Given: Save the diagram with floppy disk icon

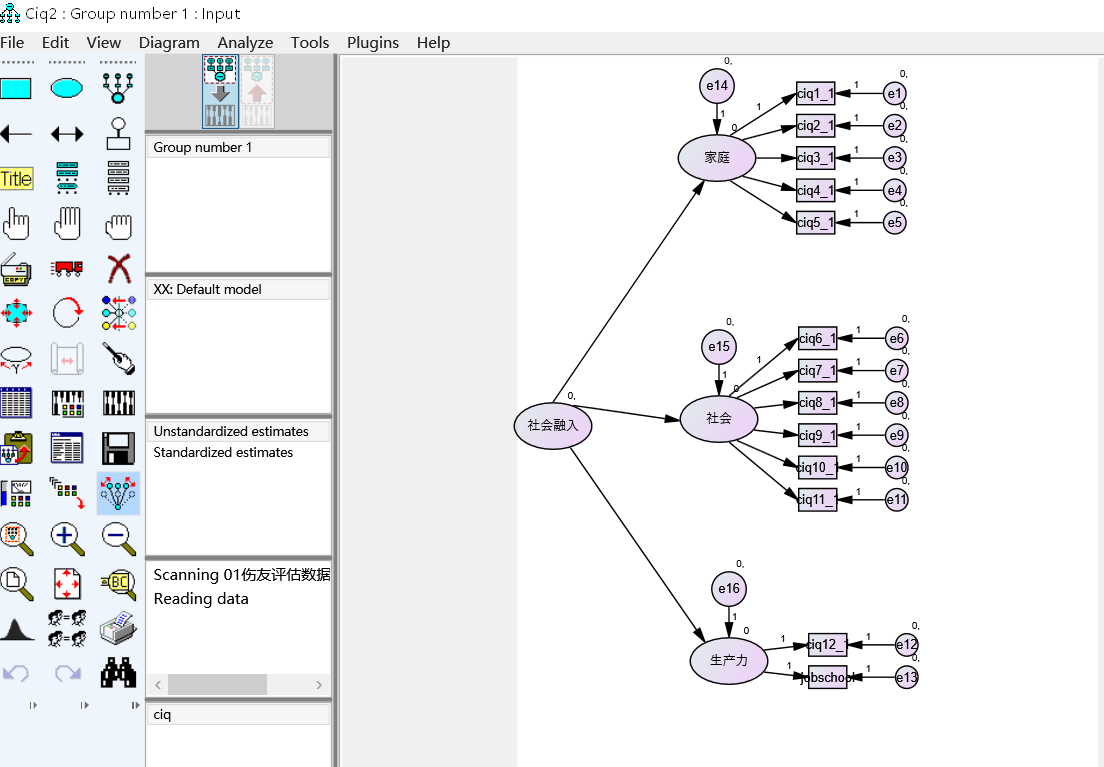Looking at the screenshot, I should (x=118, y=448).
